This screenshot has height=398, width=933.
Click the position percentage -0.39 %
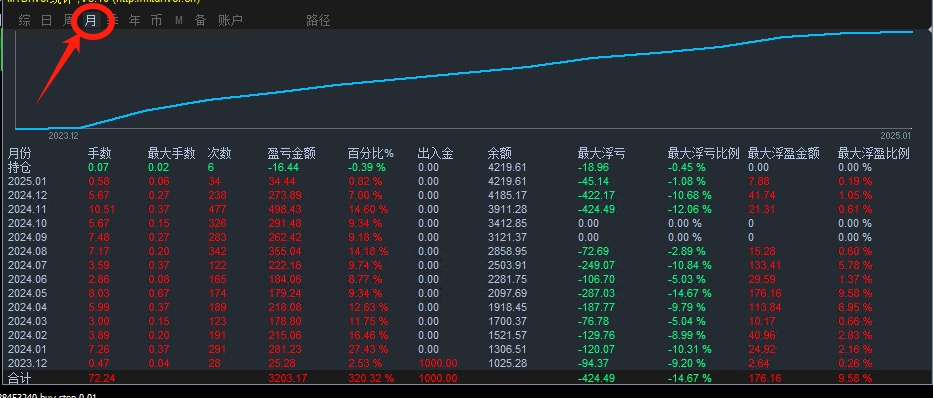367,167
